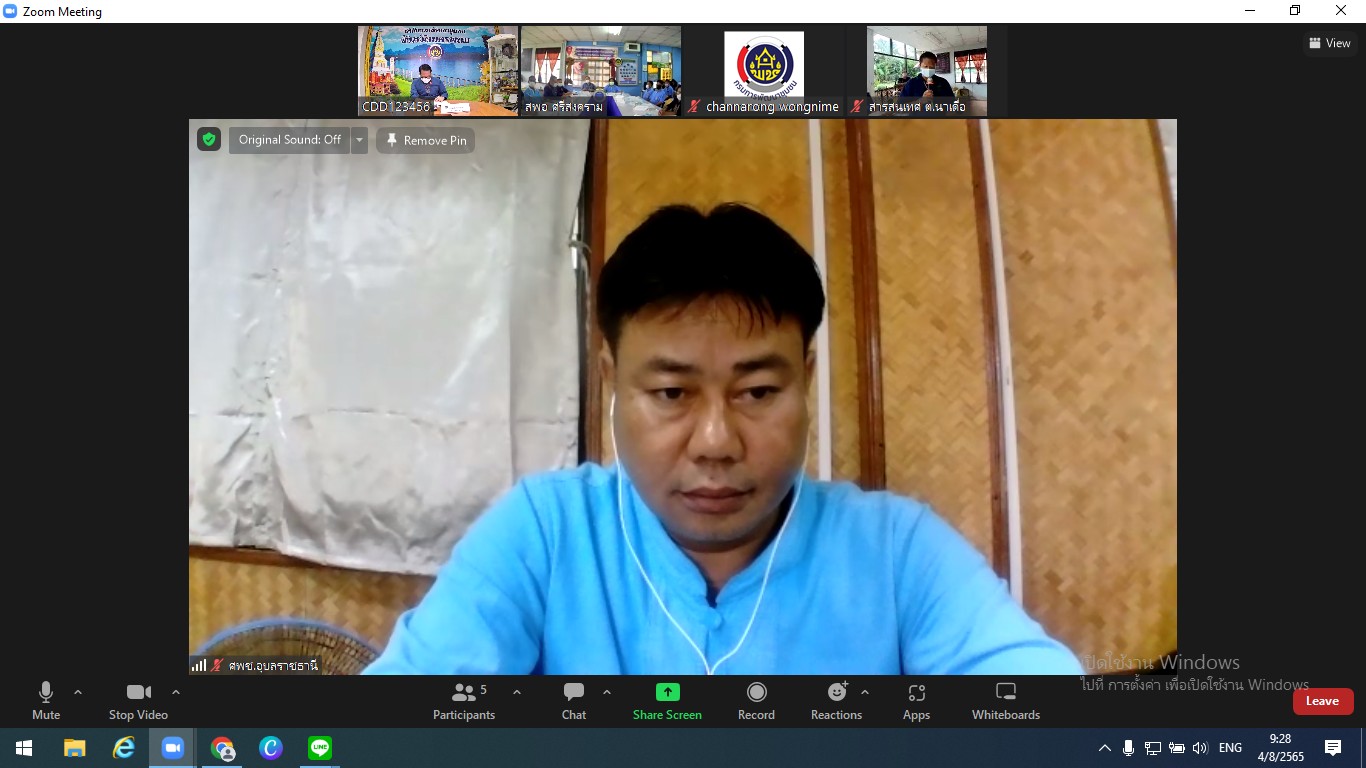Click the microphone icon in system tray
Image resolution: width=1366 pixels, height=768 pixels.
[1128, 748]
